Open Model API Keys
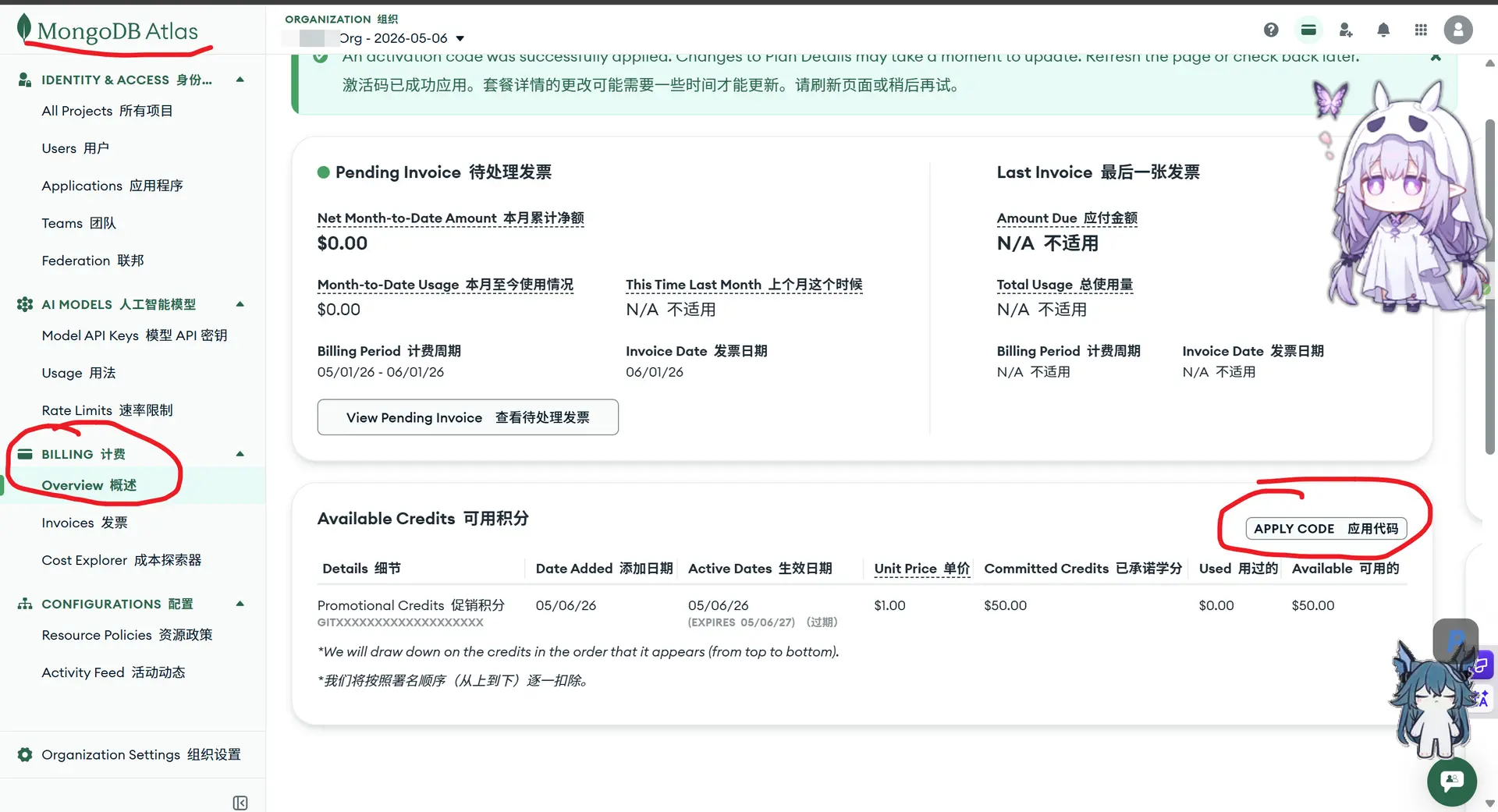 coord(134,335)
